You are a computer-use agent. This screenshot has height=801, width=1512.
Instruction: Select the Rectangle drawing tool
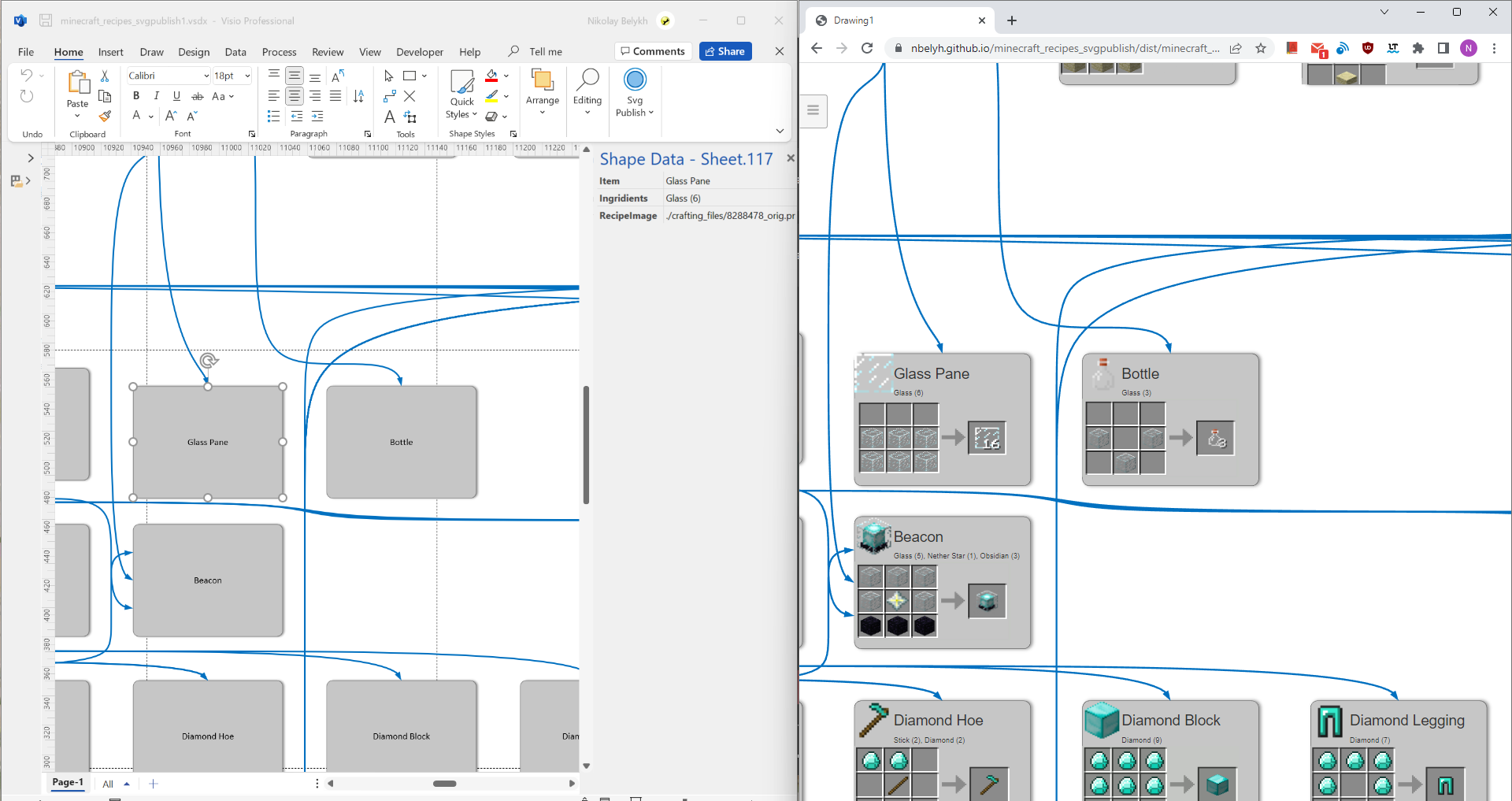(x=409, y=76)
